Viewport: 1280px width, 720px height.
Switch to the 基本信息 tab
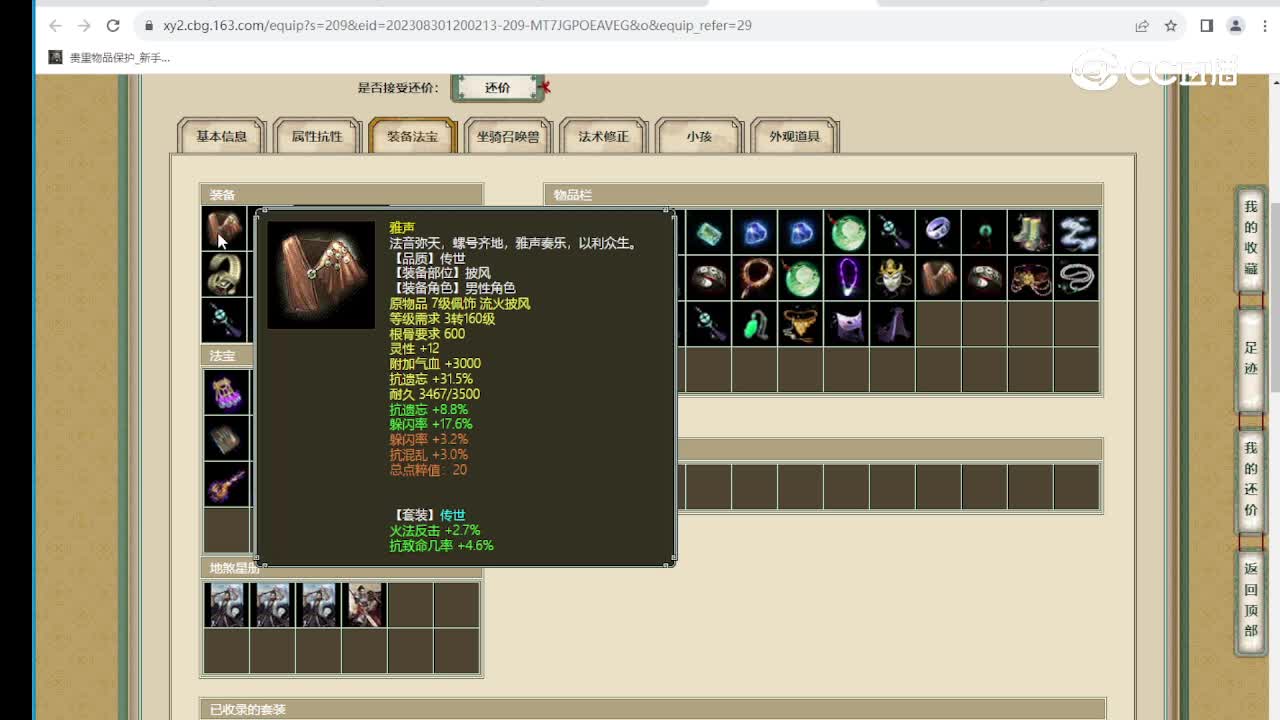[221, 136]
